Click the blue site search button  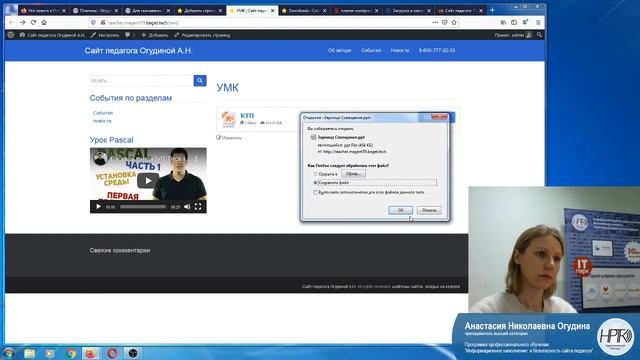click(200, 80)
